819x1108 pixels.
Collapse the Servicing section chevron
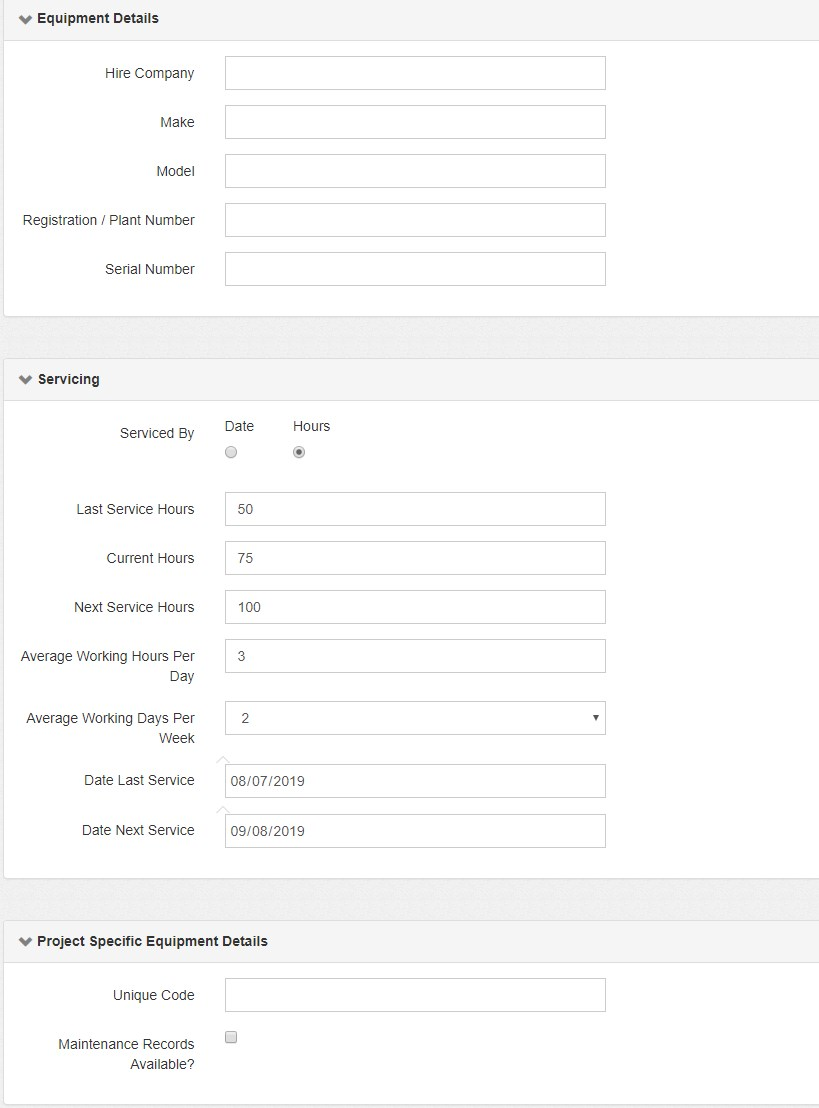[x=25, y=380]
